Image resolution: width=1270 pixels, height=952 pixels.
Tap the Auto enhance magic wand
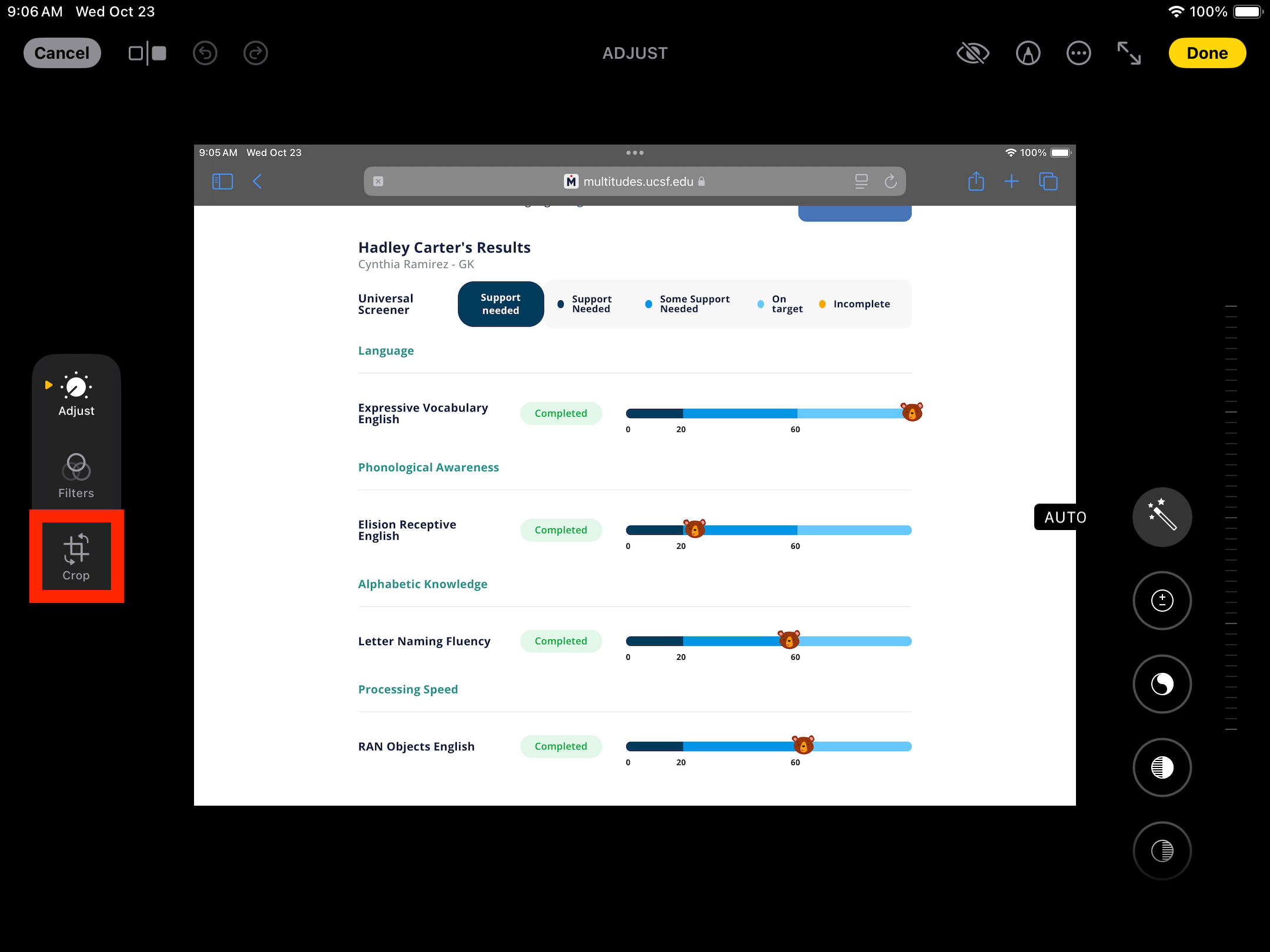[x=1162, y=517]
